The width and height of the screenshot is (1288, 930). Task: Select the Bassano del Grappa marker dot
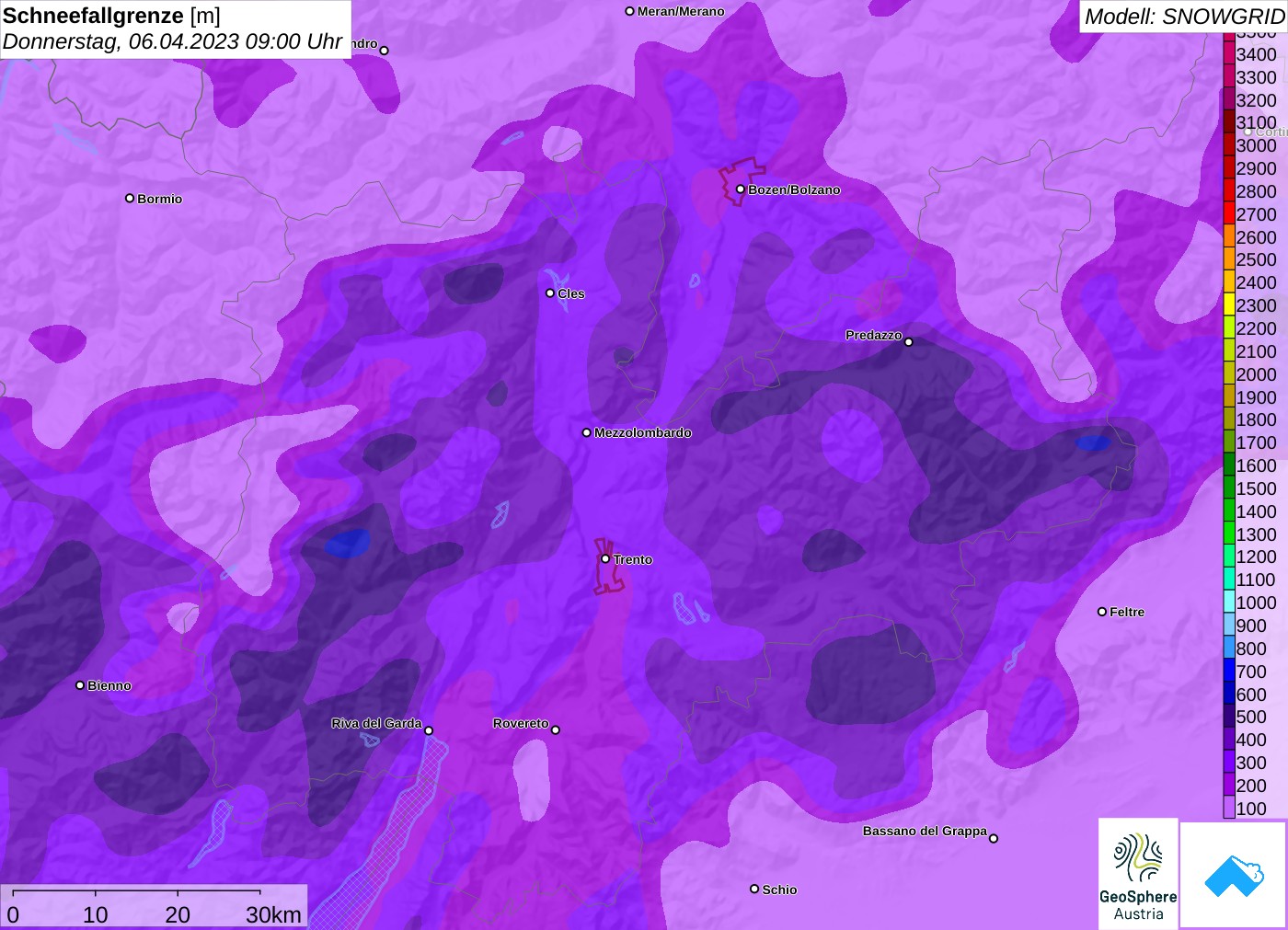click(x=994, y=838)
